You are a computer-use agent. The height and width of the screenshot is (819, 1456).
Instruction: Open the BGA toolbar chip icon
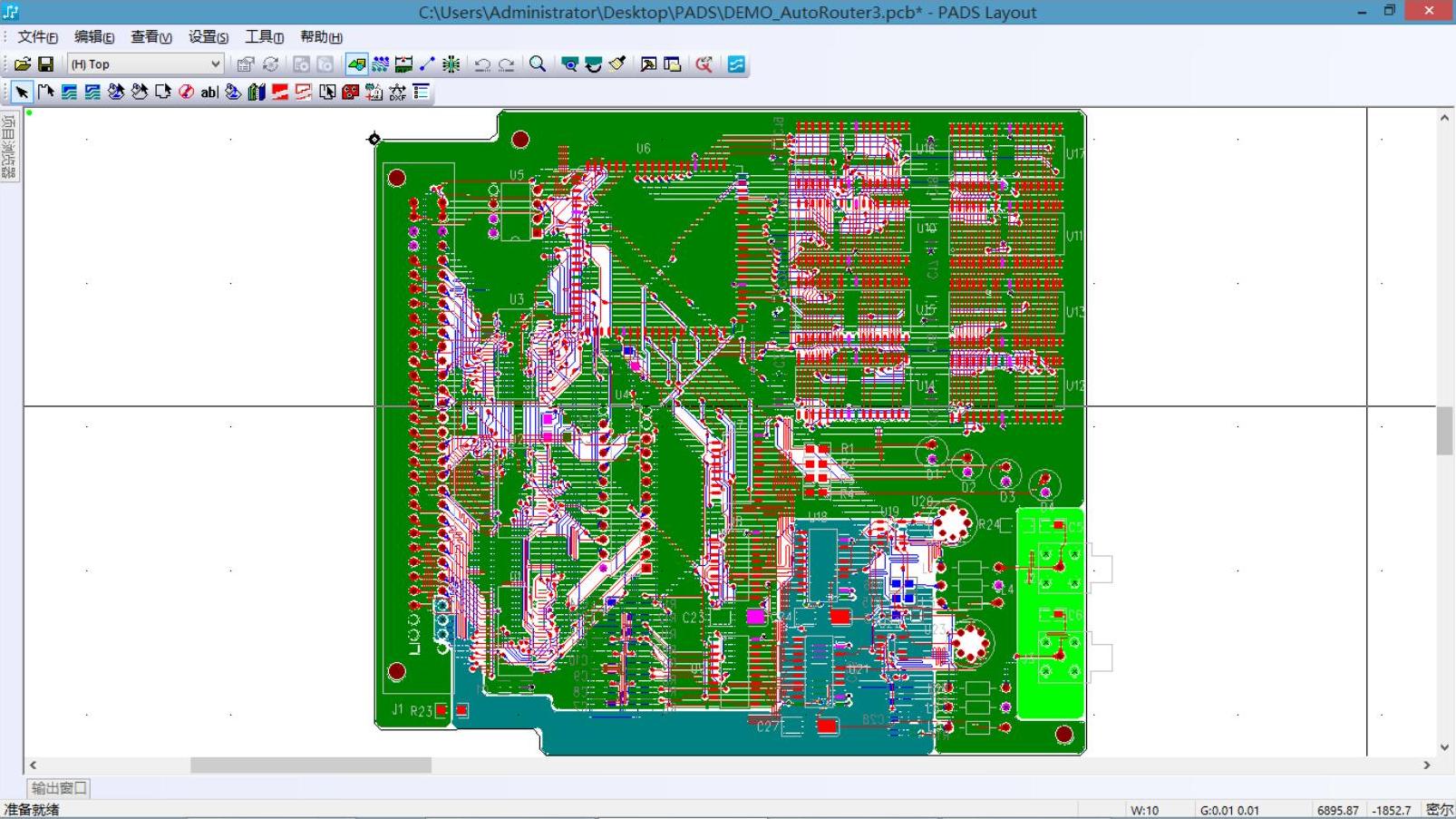pyautogui.click(x=451, y=64)
